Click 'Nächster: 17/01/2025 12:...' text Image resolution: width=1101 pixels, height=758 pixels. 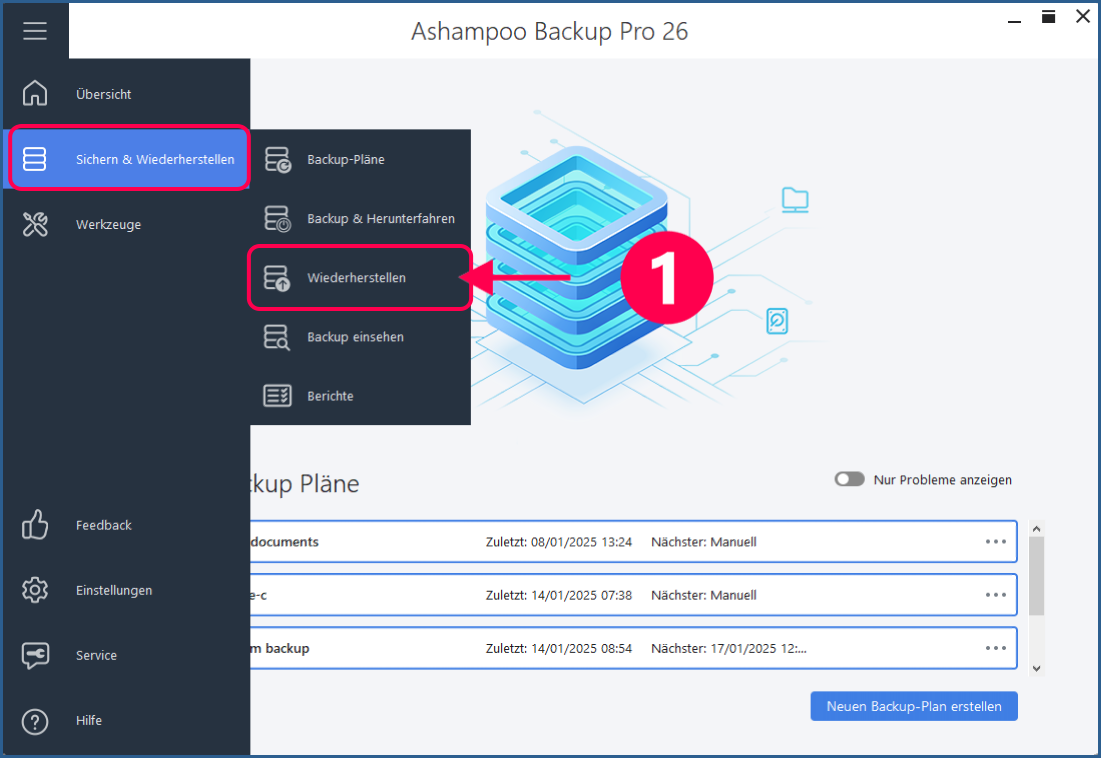[729, 649]
